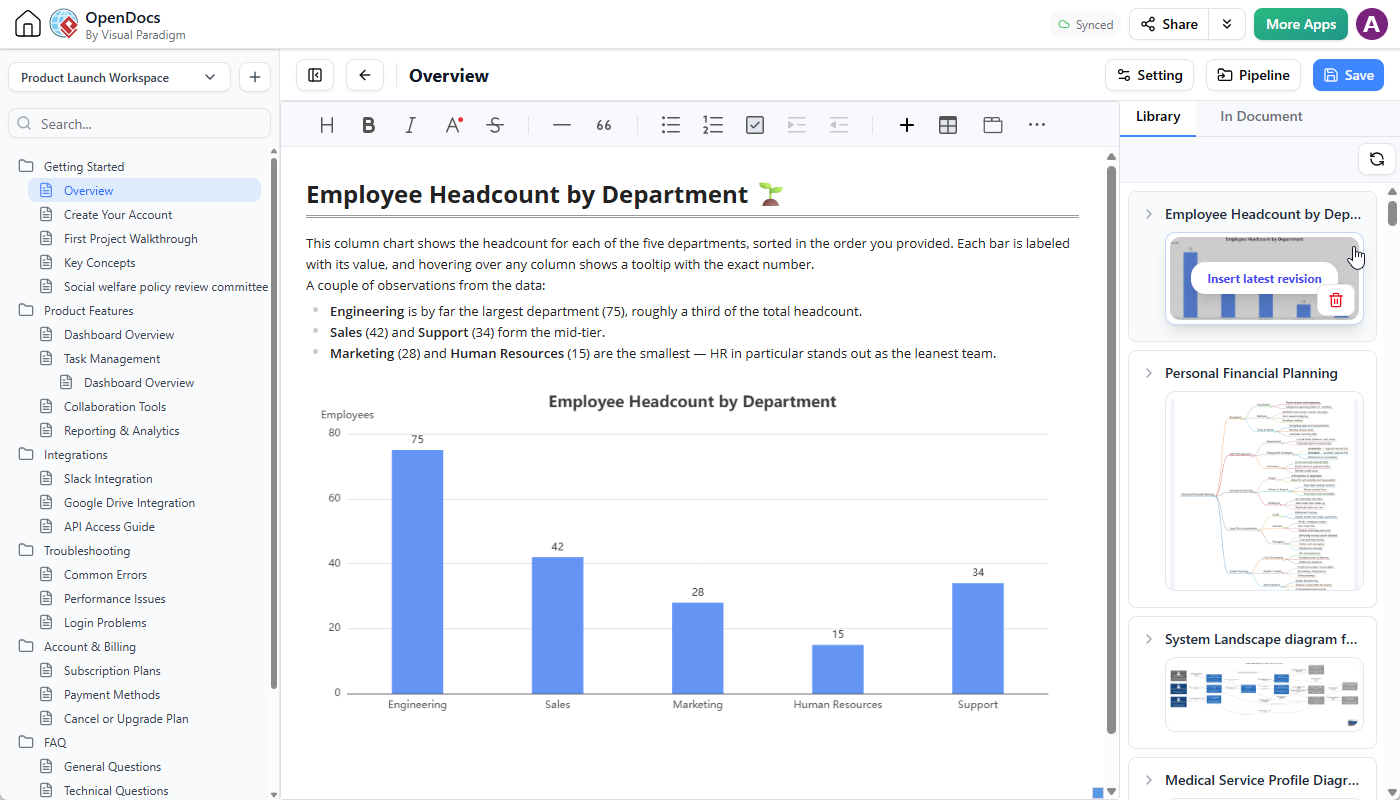Insert a blockquote
Screen dimensions: 1400x800
(604, 125)
